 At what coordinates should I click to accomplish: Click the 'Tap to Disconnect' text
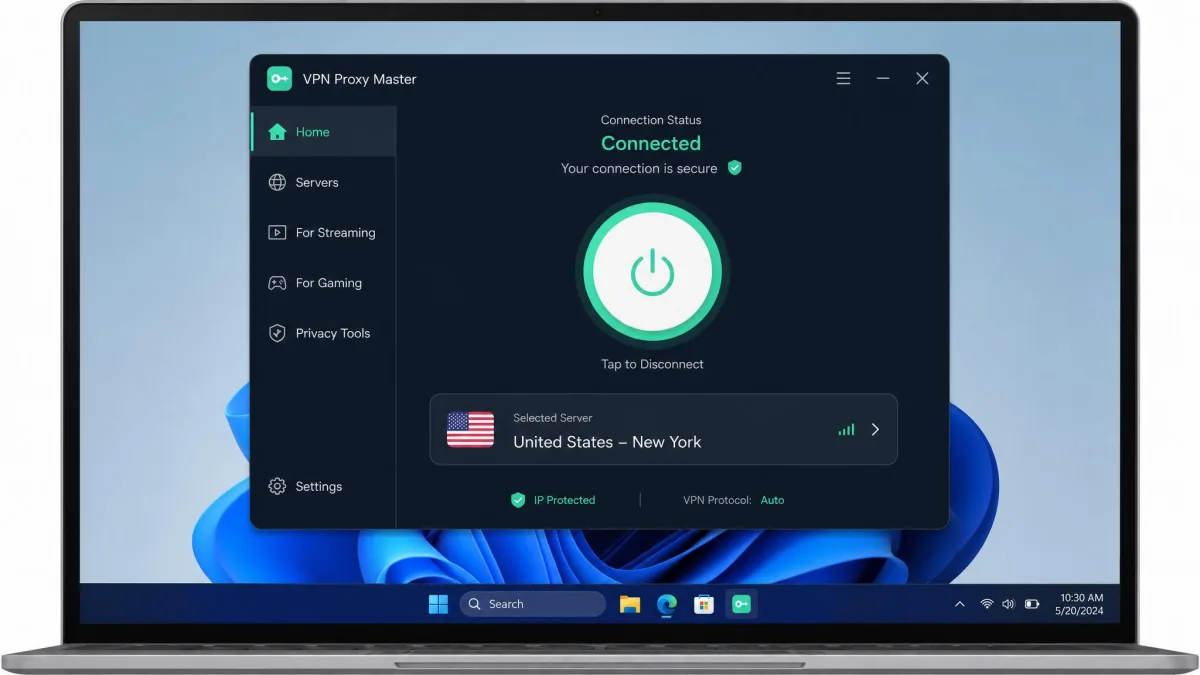[652, 364]
